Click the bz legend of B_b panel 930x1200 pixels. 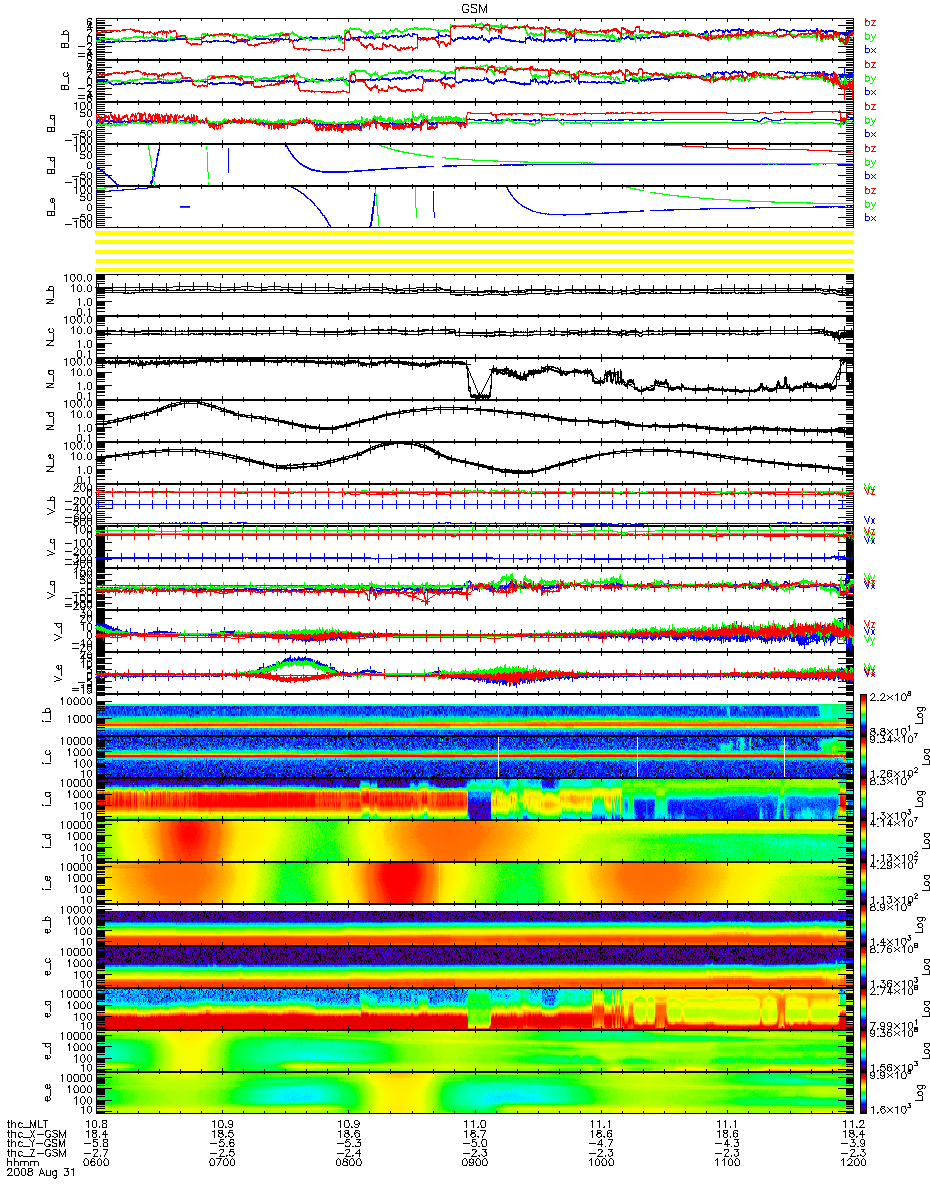[870, 22]
